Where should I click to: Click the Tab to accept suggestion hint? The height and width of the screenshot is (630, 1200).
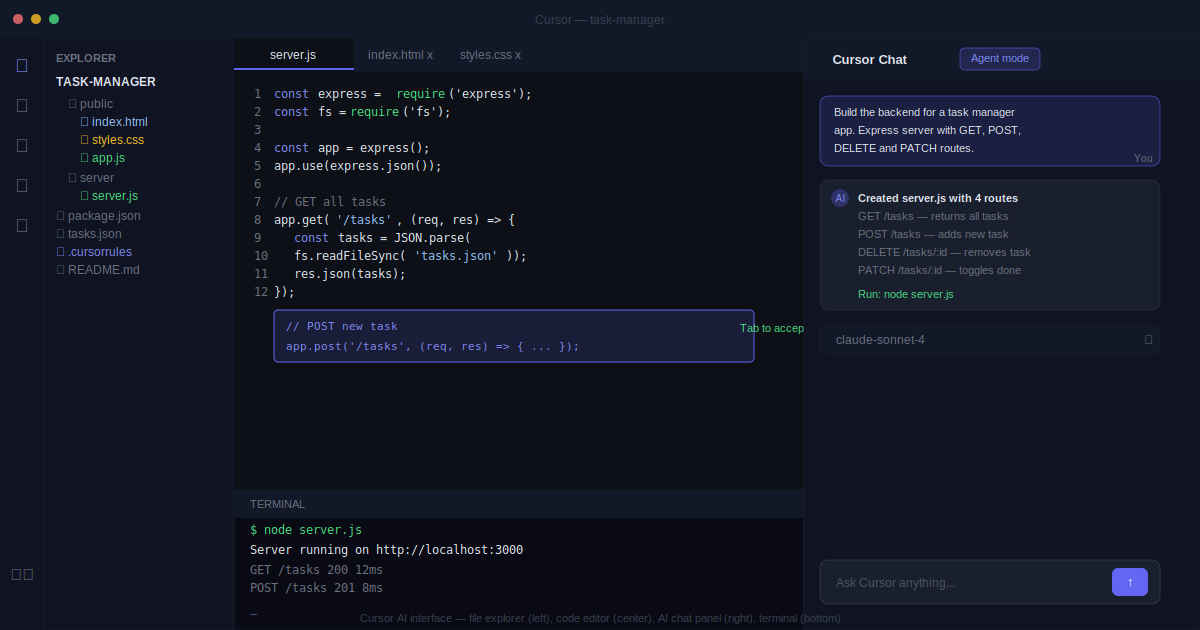point(772,328)
